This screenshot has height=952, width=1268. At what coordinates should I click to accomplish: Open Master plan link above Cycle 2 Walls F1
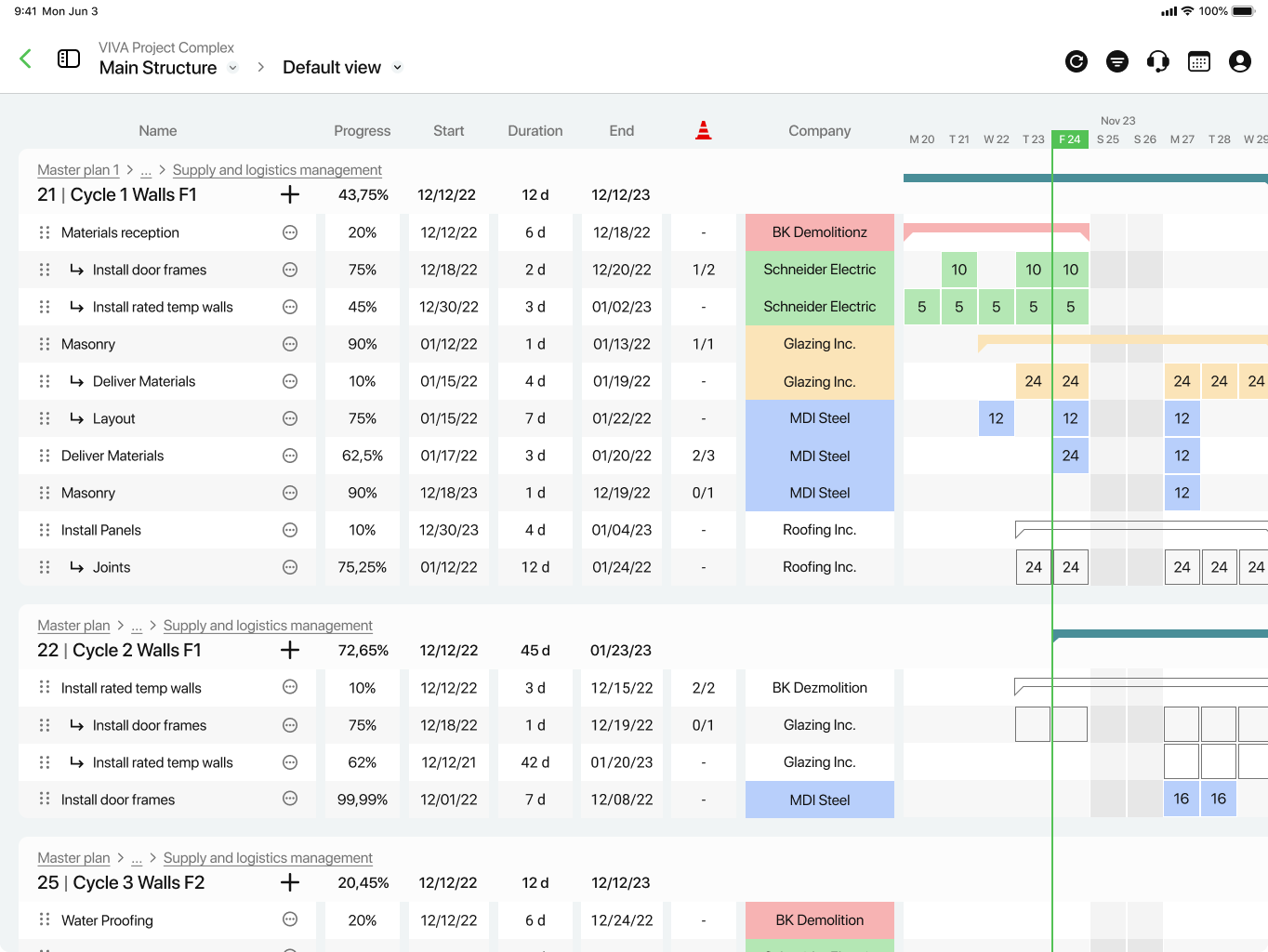(73, 626)
